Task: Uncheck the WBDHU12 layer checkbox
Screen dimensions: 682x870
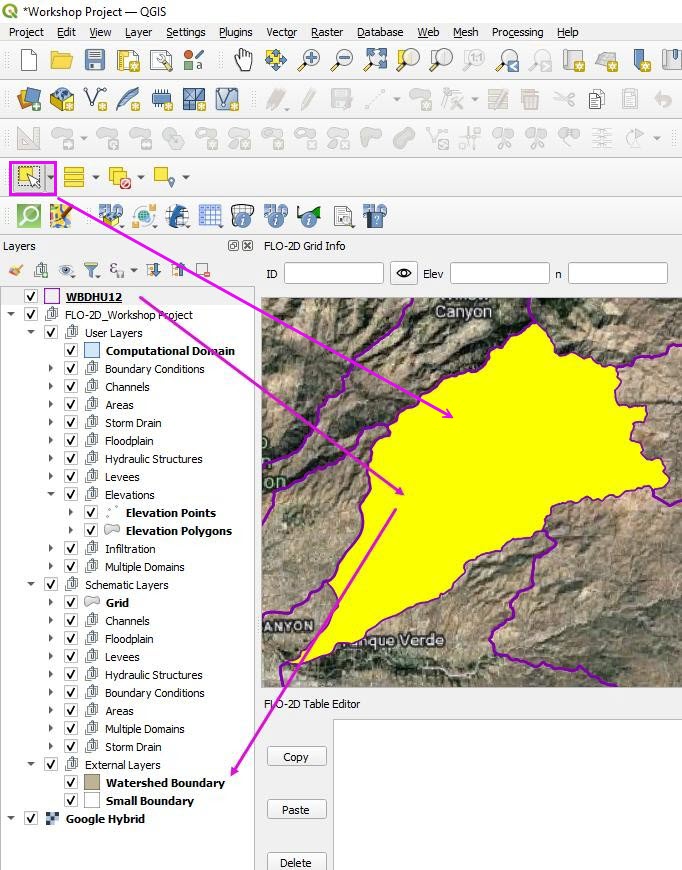Action: pyautogui.click(x=31, y=297)
